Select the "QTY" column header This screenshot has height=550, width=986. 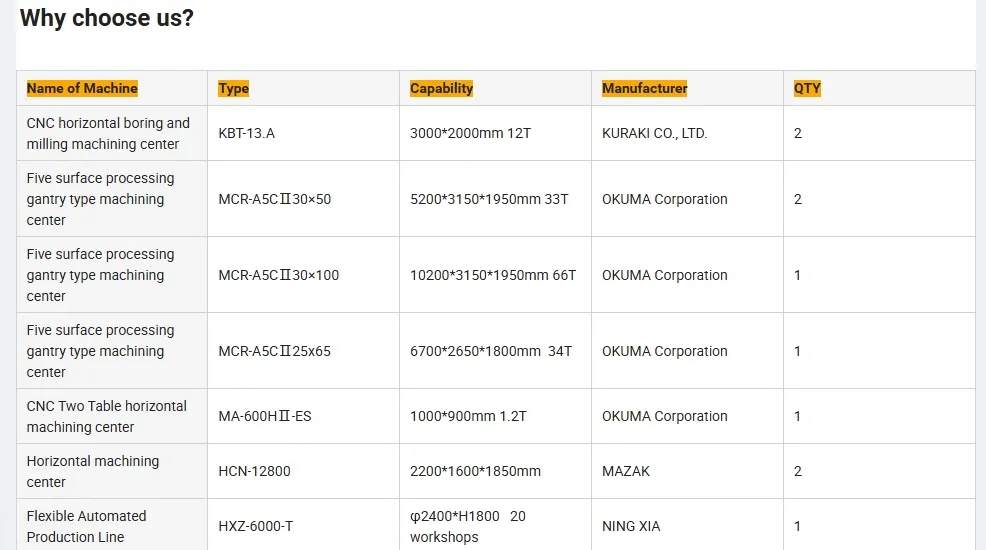[806, 88]
